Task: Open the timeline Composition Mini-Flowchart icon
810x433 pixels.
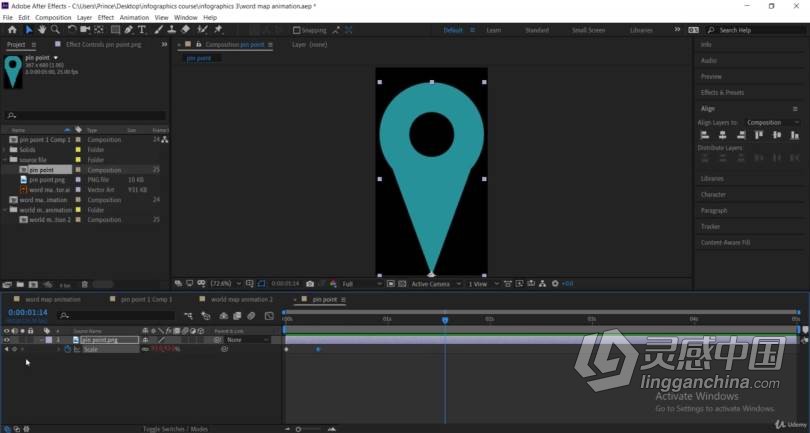Action: tap(188, 315)
